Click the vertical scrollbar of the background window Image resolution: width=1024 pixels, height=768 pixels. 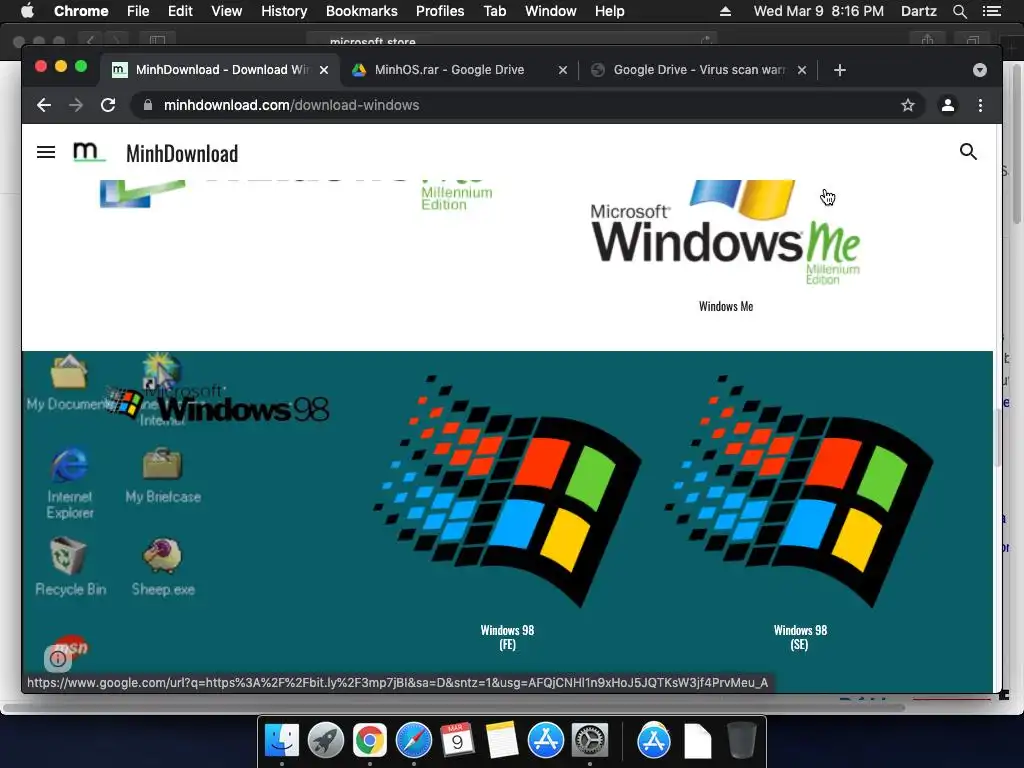coord(1017,142)
